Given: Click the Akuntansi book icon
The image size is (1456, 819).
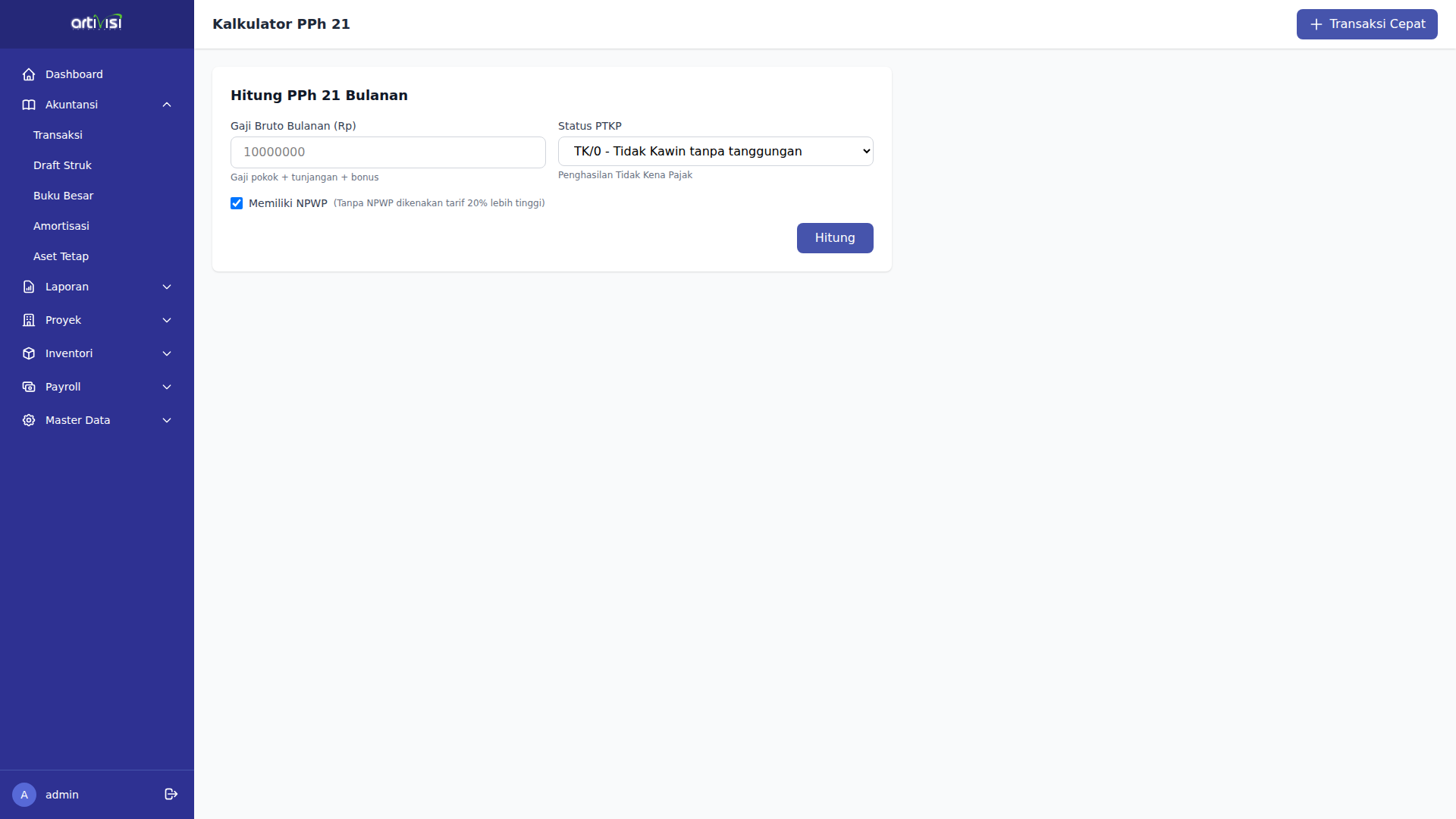Looking at the screenshot, I should coord(29,105).
